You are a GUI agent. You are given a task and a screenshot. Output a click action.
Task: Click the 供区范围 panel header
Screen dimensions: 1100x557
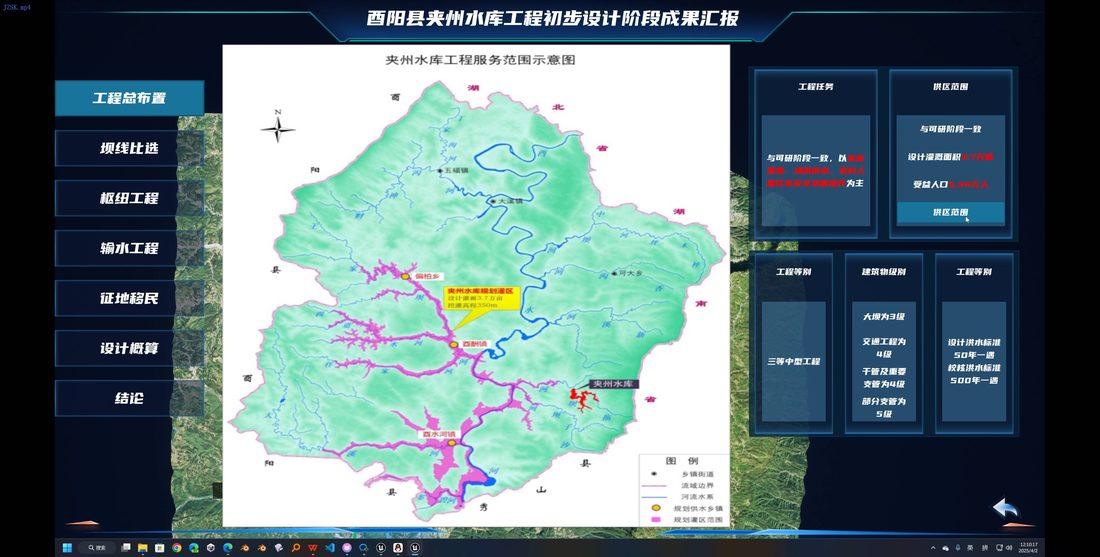pos(951,87)
